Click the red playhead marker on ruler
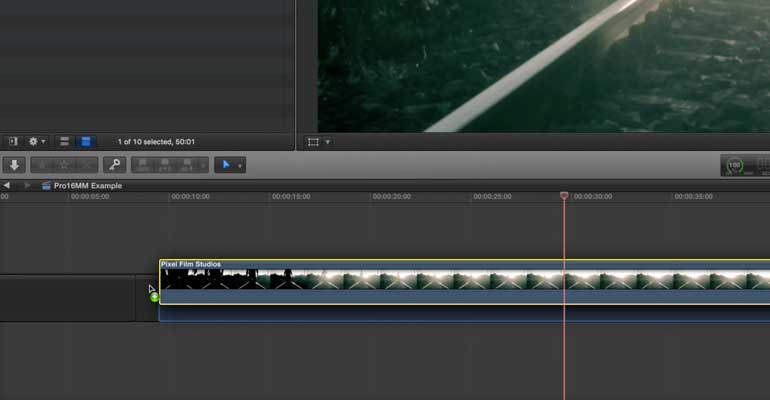 pos(564,196)
